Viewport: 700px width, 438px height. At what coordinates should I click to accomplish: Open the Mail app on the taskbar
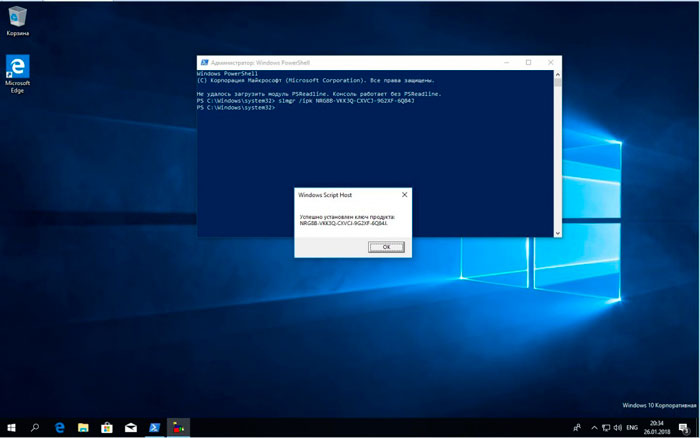pyautogui.click(x=131, y=428)
